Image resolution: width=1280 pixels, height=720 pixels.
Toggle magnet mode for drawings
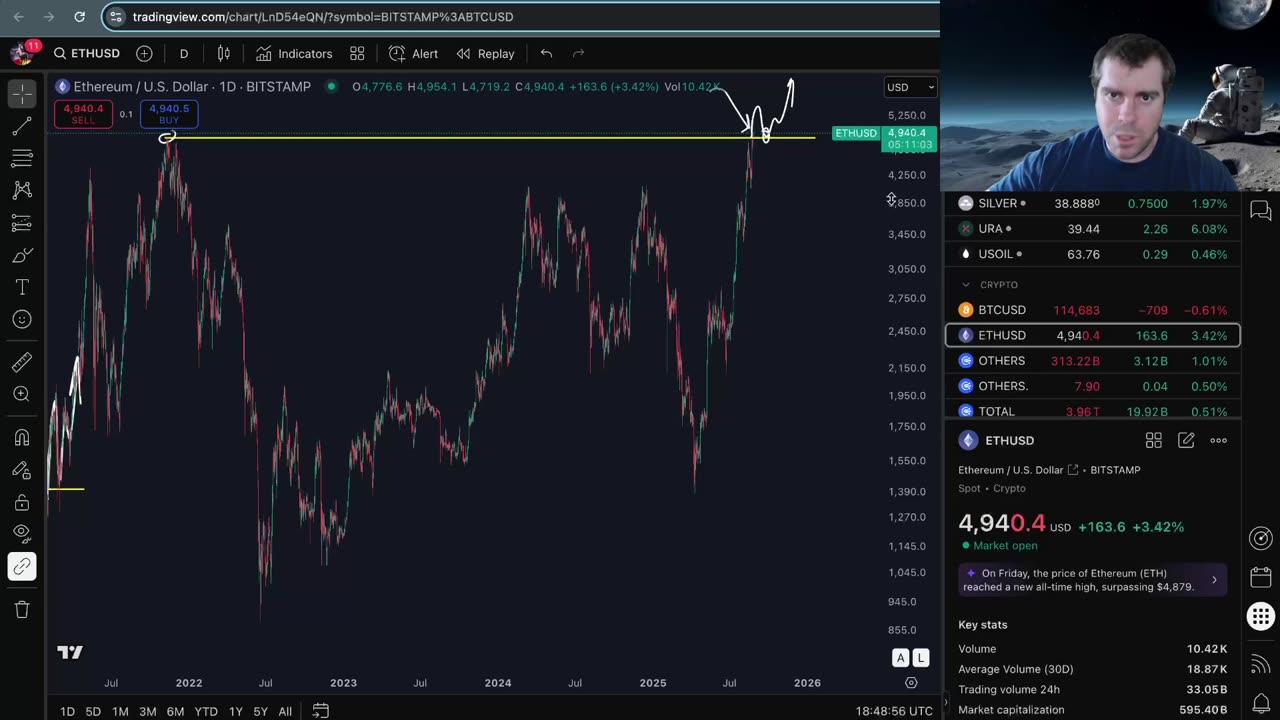tap(22, 437)
